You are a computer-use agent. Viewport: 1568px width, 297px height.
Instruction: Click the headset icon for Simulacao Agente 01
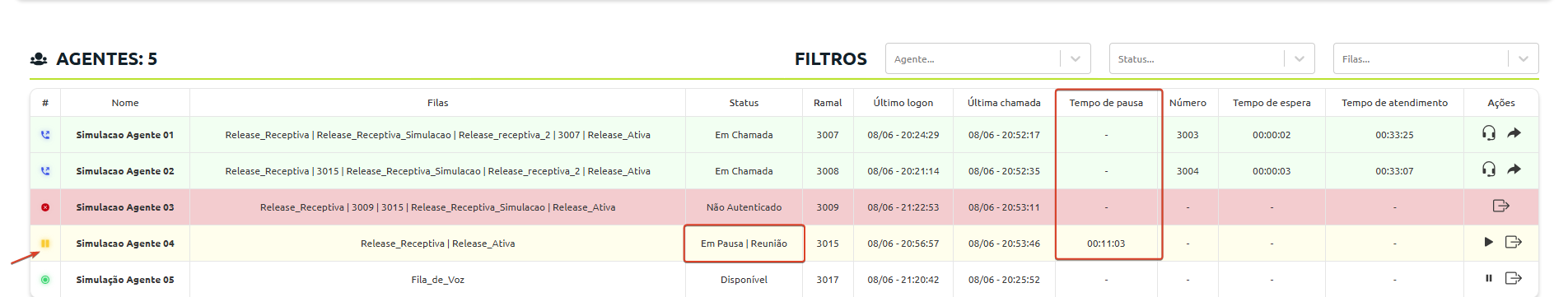pos(1488,133)
